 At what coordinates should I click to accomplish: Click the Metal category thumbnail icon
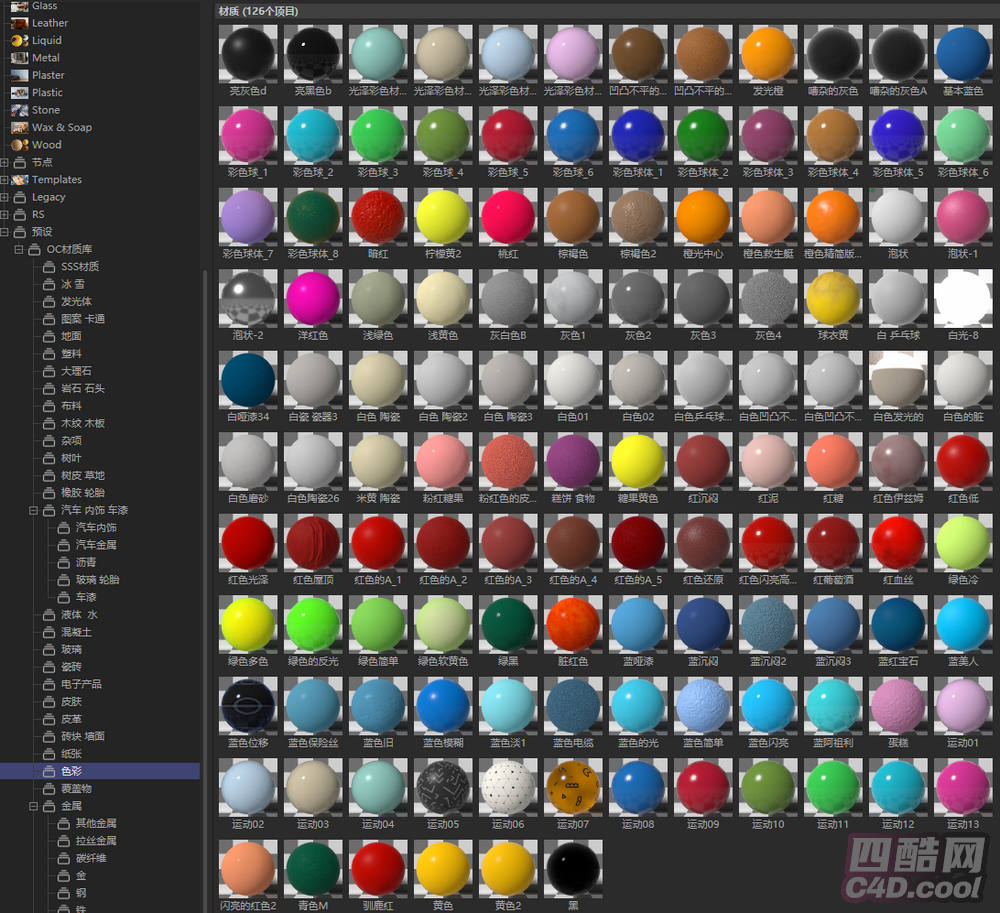click(x=18, y=58)
